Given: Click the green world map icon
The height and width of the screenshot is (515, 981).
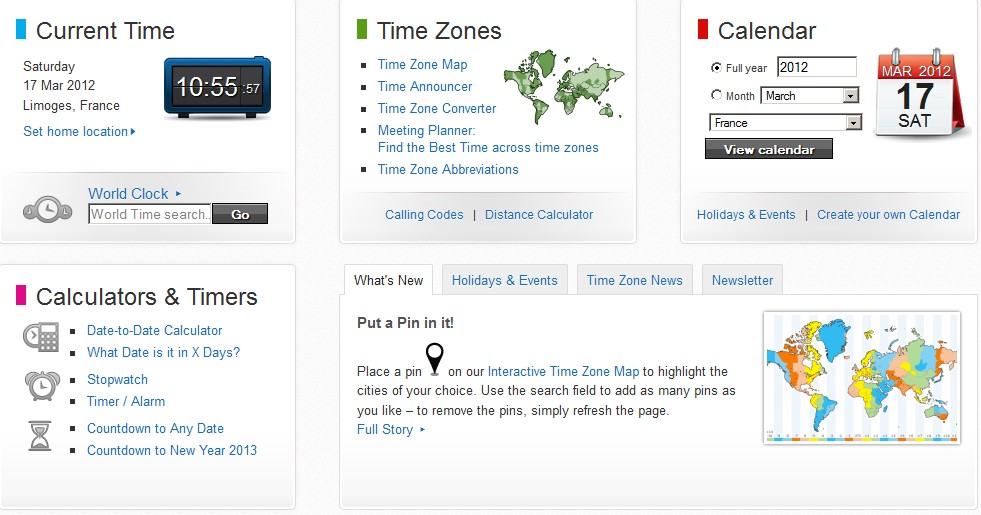Looking at the screenshot, I should [563, 80].
